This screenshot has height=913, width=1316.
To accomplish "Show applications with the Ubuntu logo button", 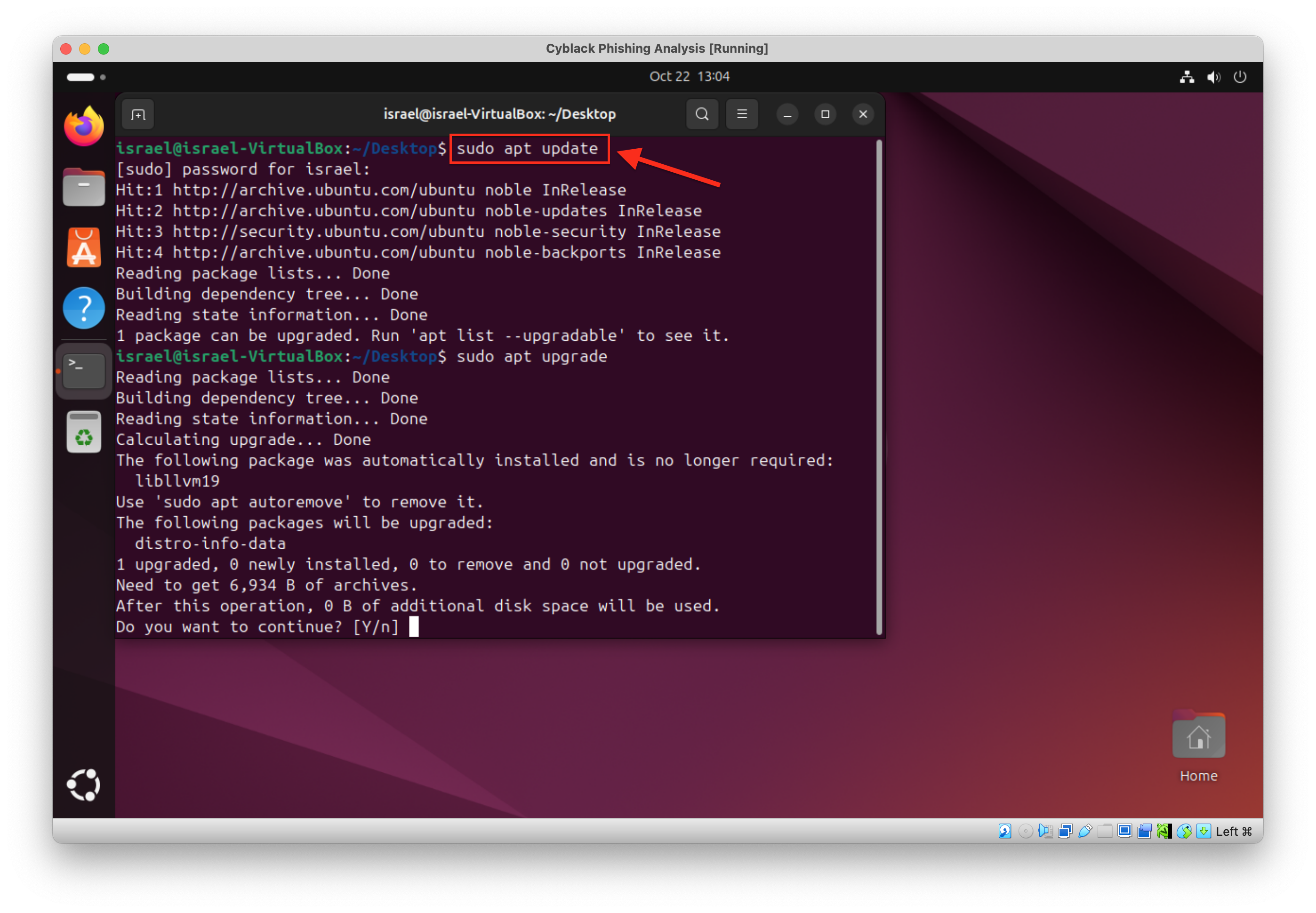I will point(84,785).
